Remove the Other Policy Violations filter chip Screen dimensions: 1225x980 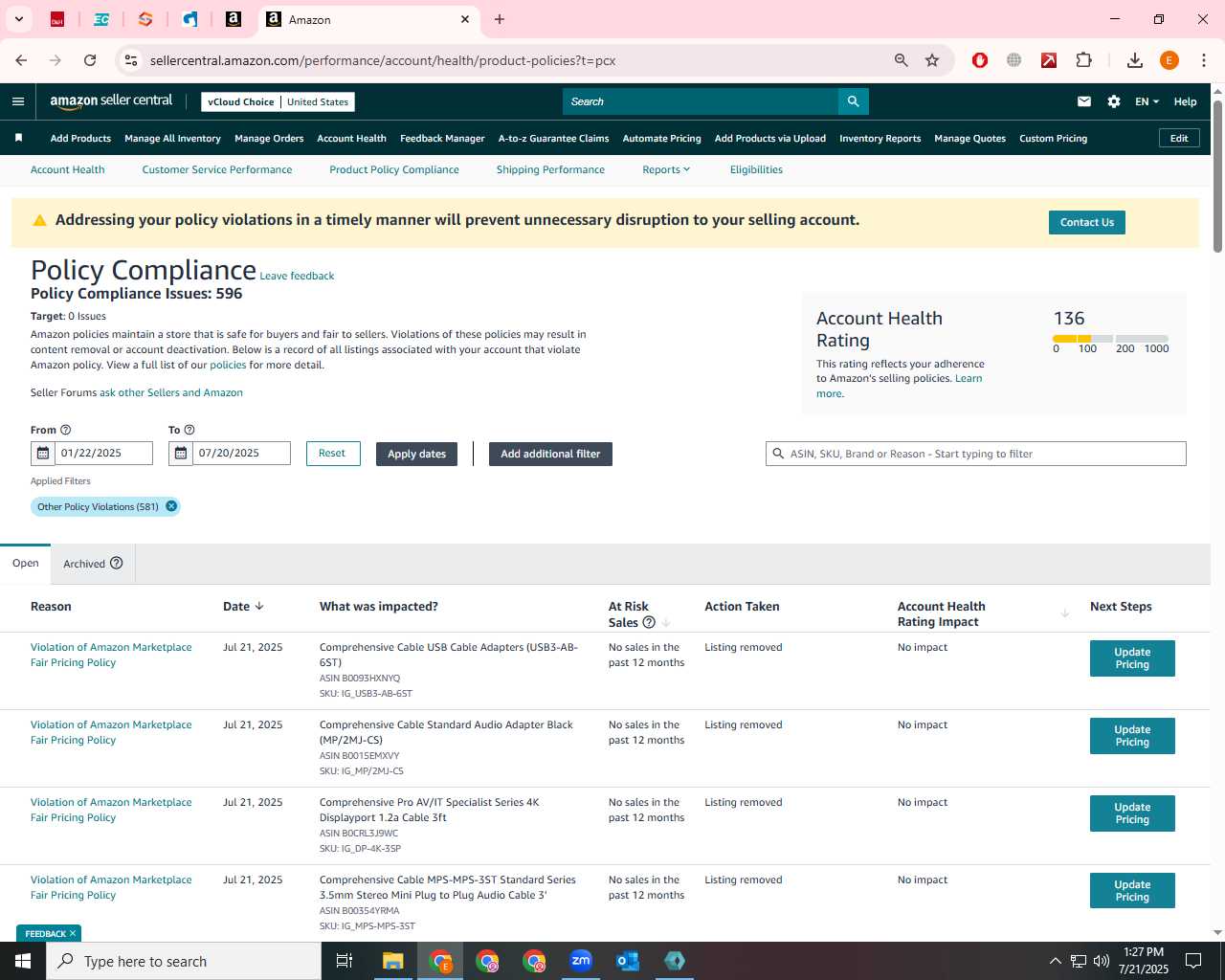tap(171, 506)
